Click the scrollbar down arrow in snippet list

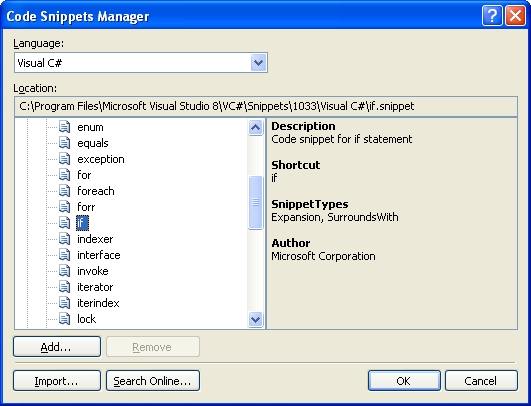[255, 319]
